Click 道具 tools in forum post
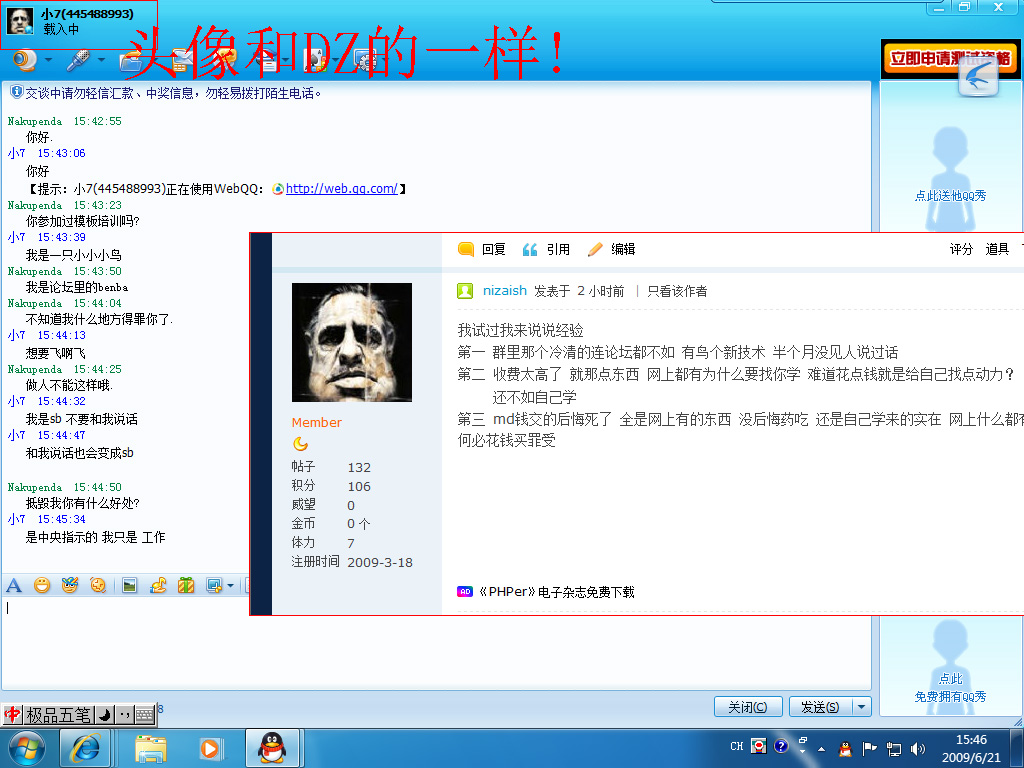Viewport: 1024px width, 768px height. (997, 249)
